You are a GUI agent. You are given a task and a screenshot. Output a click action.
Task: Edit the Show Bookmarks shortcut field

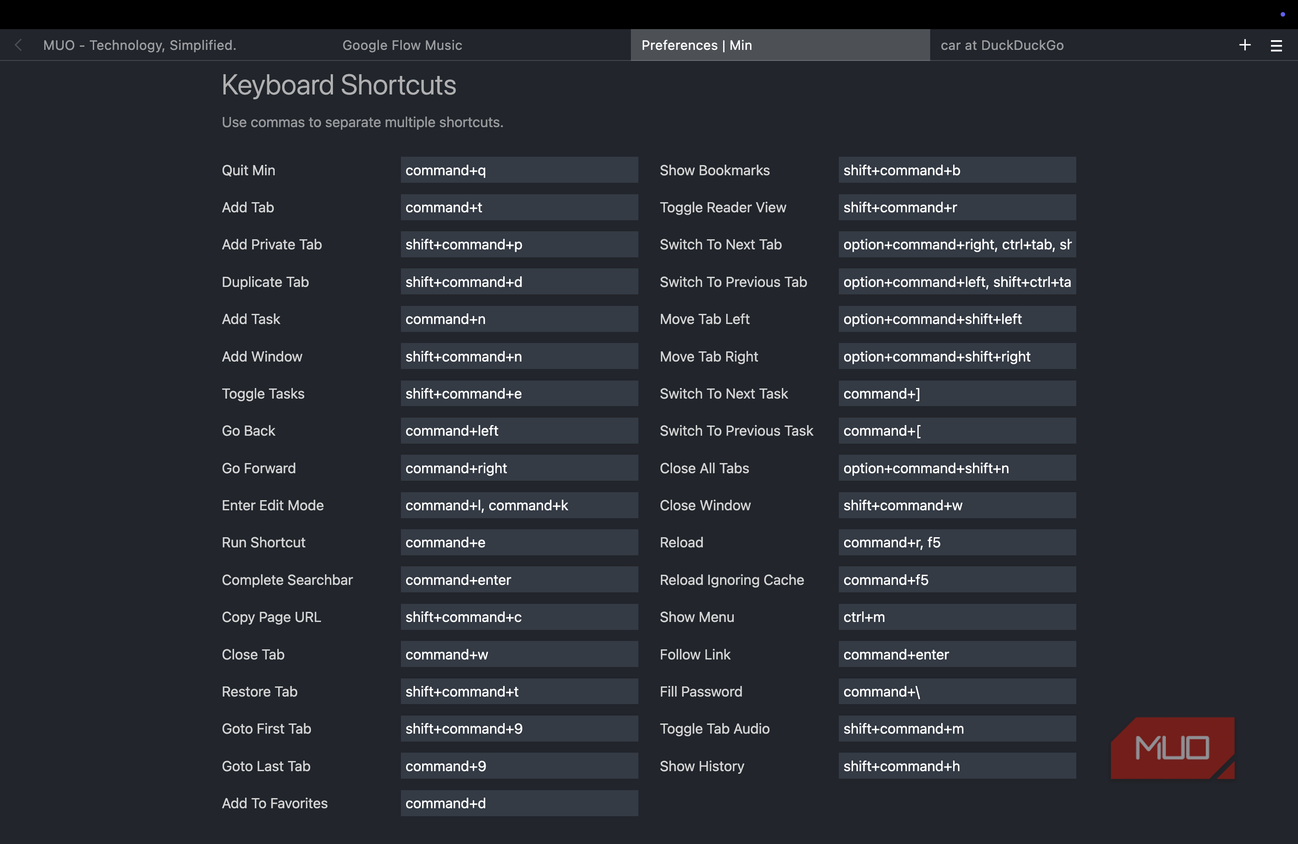coord(957,170)
